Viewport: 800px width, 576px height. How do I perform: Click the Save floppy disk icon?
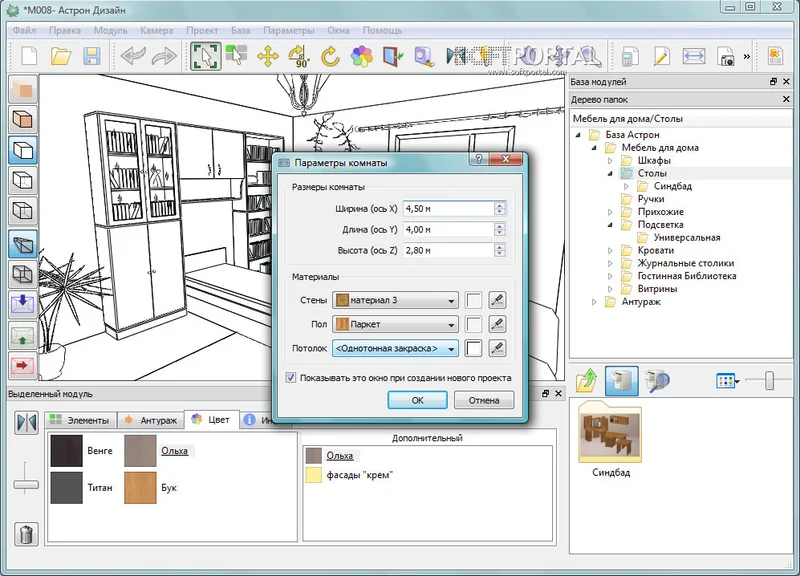92,56
